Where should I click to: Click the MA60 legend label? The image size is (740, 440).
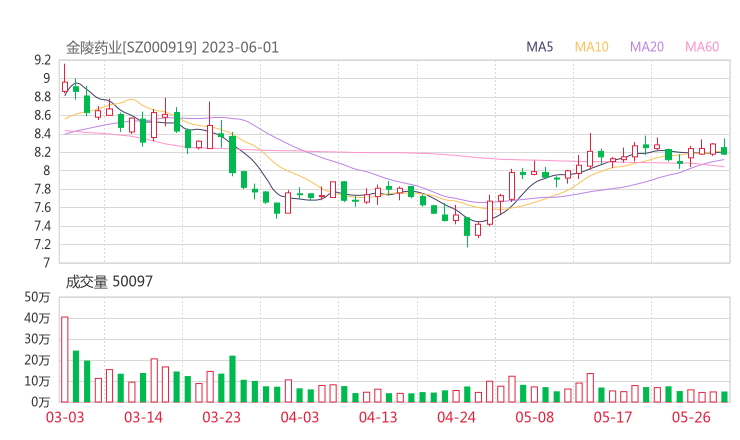pos(702,47)
